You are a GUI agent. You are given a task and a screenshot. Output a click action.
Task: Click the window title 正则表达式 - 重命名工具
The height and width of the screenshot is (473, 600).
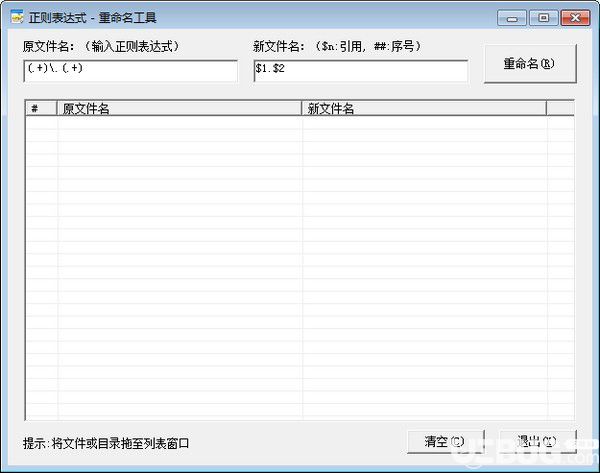(92, 18)
